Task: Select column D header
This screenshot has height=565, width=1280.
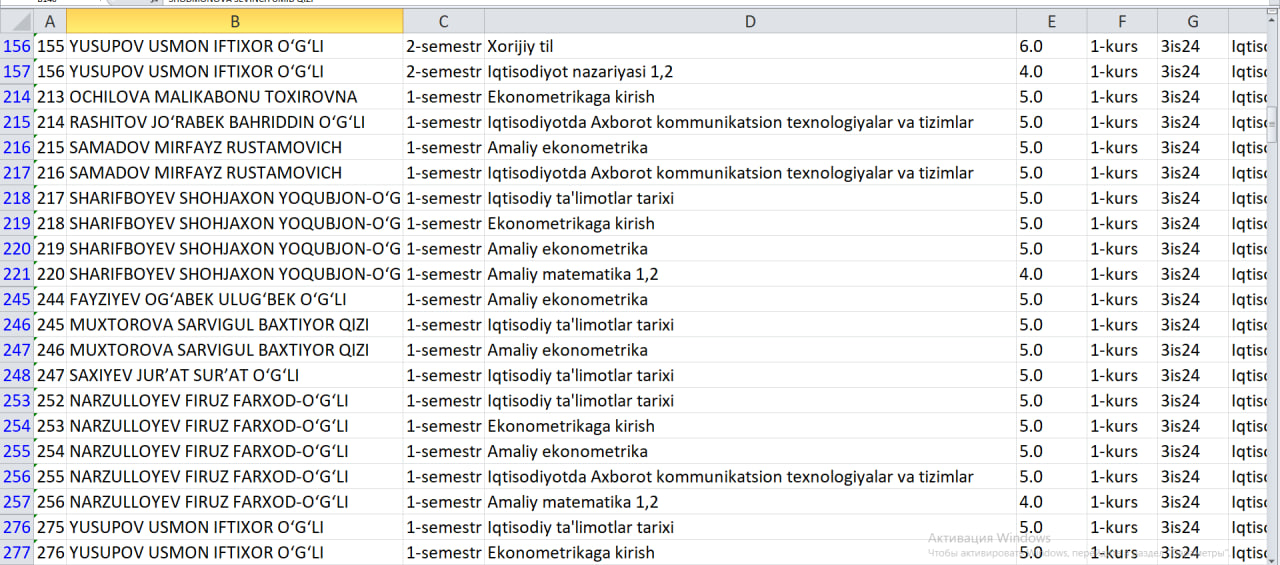Action: click(750, 21)
